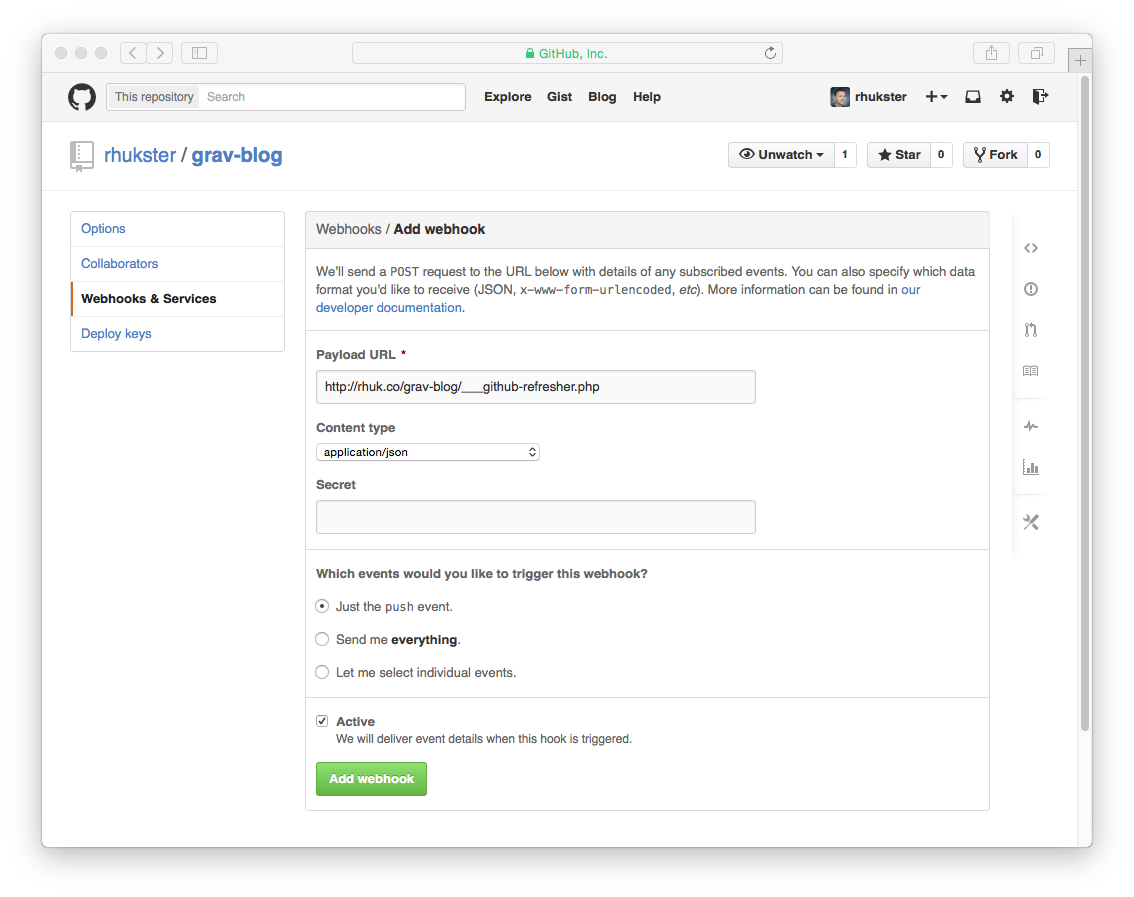Click the page vertical scrollbar

pyautogui.click(x=1085, y=404)
